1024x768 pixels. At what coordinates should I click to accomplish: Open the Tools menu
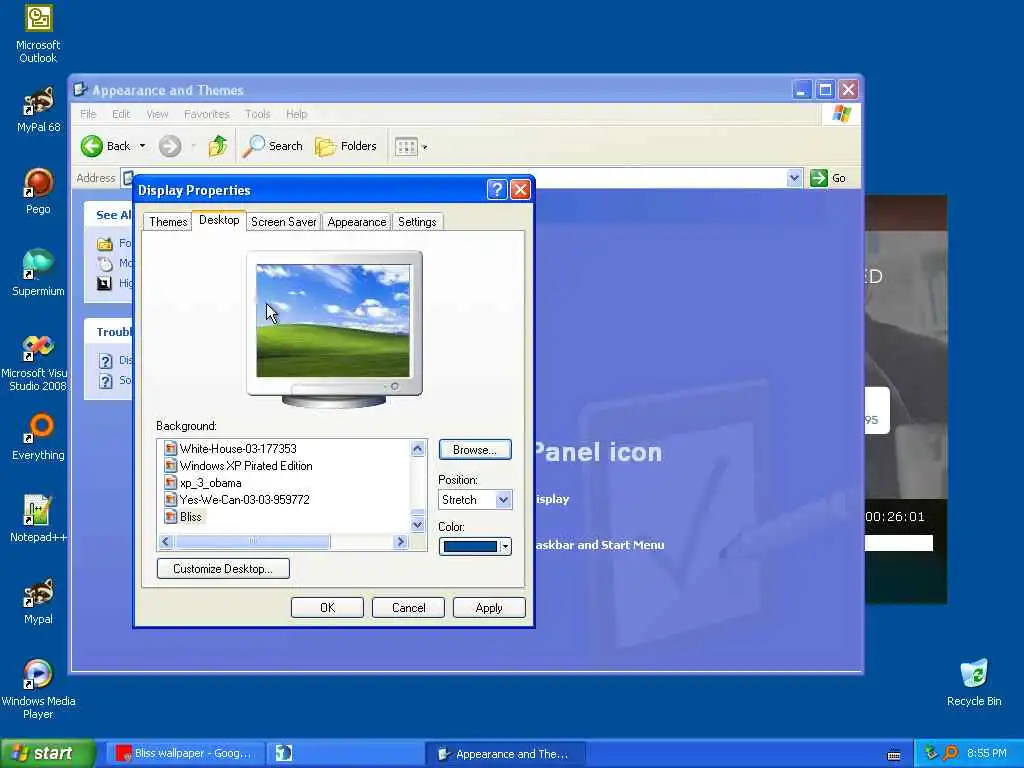(257, 114)
